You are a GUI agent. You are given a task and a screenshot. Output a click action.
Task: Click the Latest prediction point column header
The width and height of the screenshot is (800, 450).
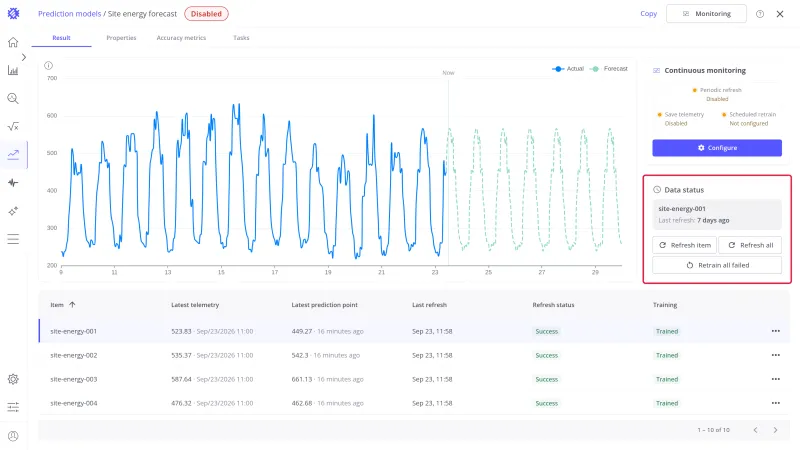pos(324,305)
